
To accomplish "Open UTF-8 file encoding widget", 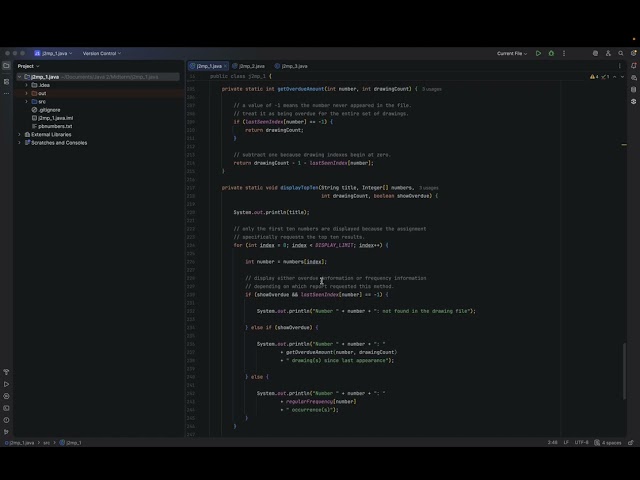I will click(581, 442).
